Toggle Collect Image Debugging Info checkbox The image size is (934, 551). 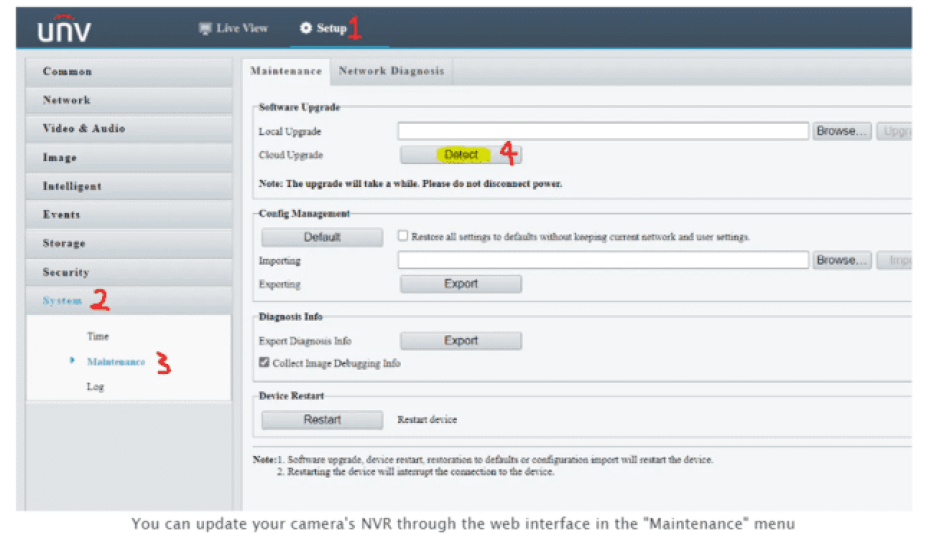tap(264, 363)
